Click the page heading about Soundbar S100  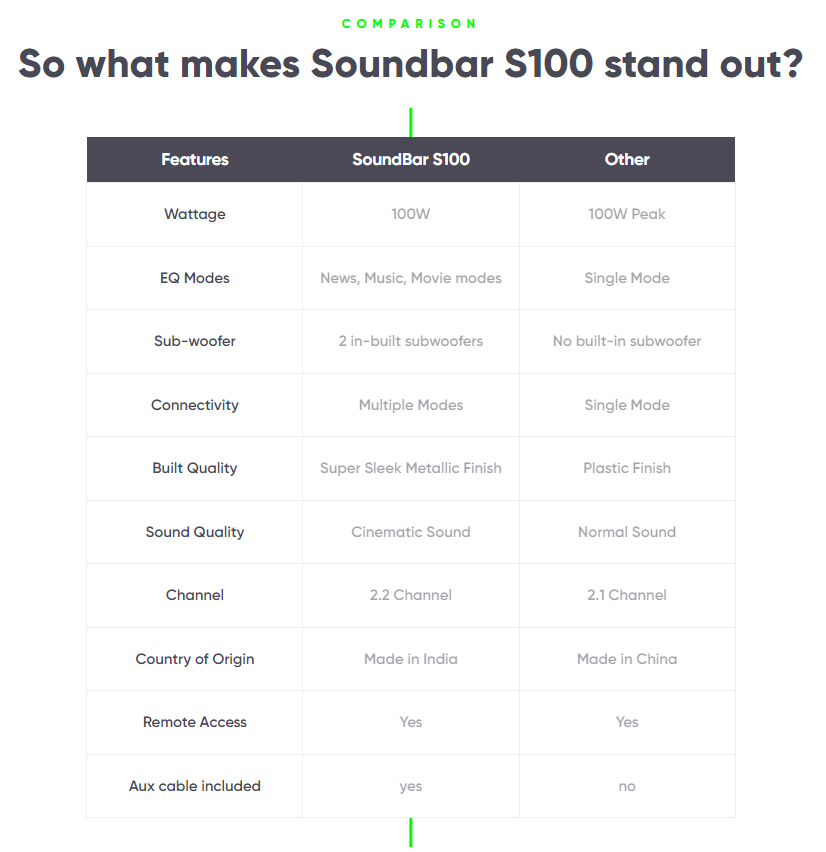(x=411, y=64)
